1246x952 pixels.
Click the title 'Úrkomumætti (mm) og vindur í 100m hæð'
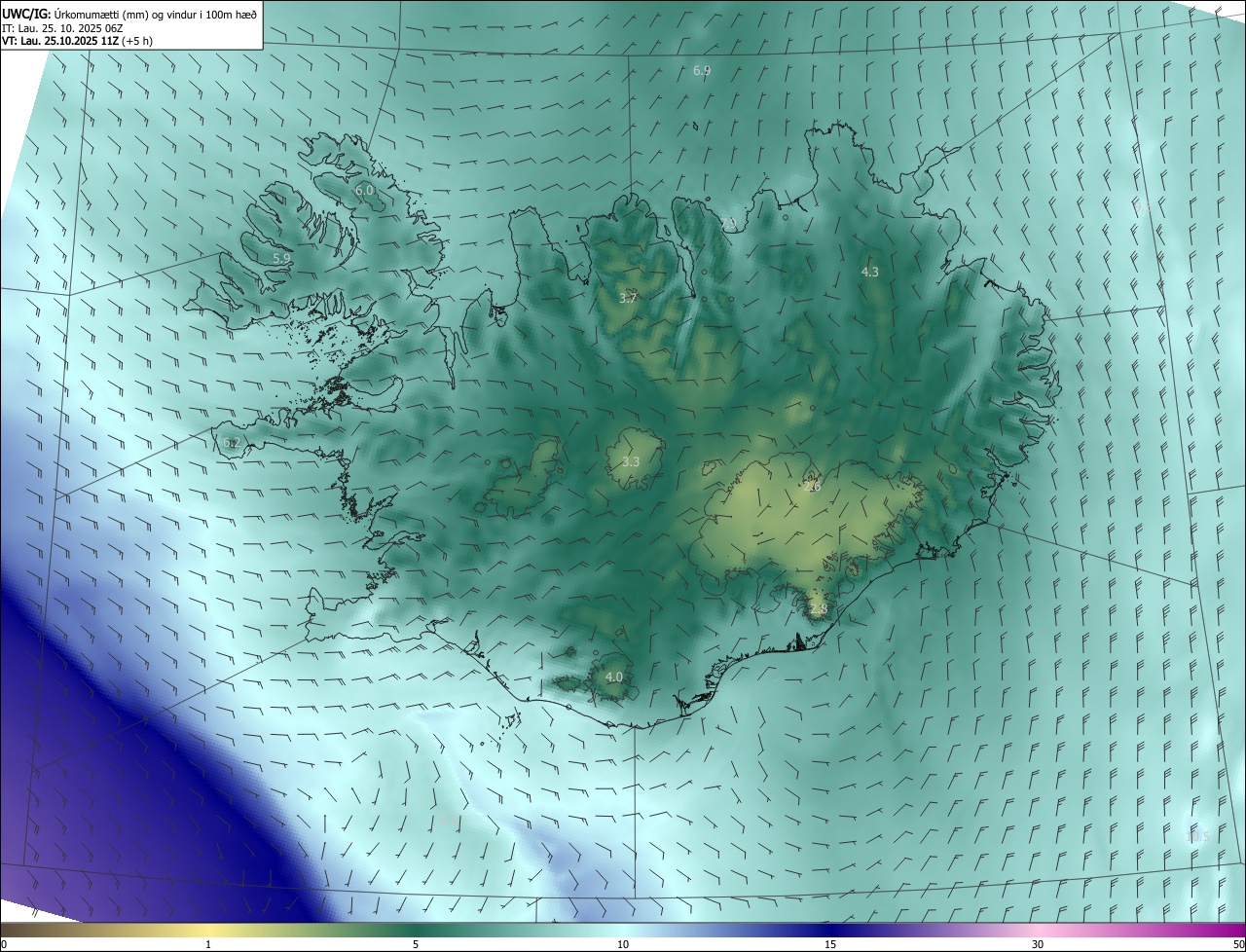point(155,15)
